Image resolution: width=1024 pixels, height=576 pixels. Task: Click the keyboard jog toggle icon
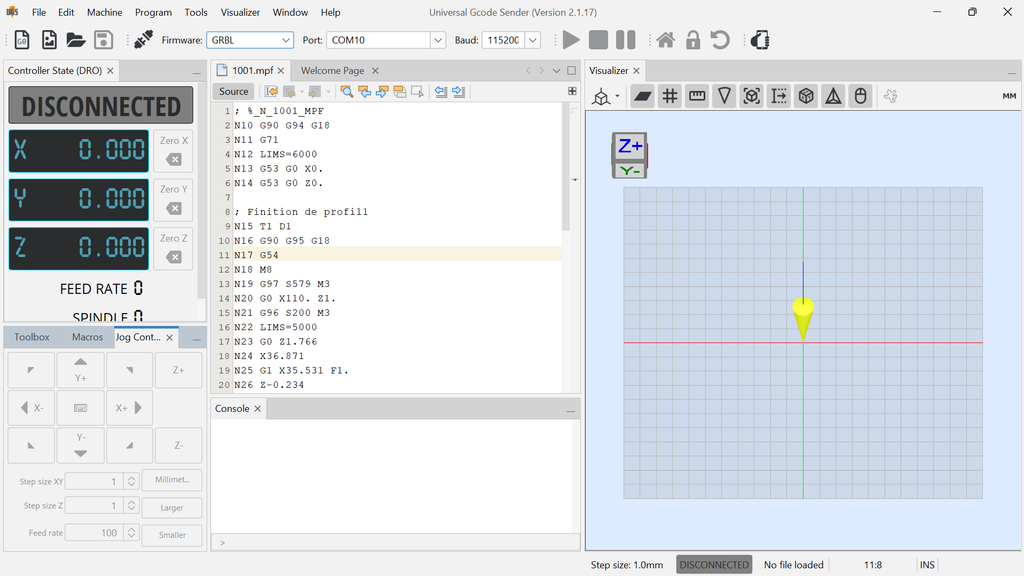(80, 408)
